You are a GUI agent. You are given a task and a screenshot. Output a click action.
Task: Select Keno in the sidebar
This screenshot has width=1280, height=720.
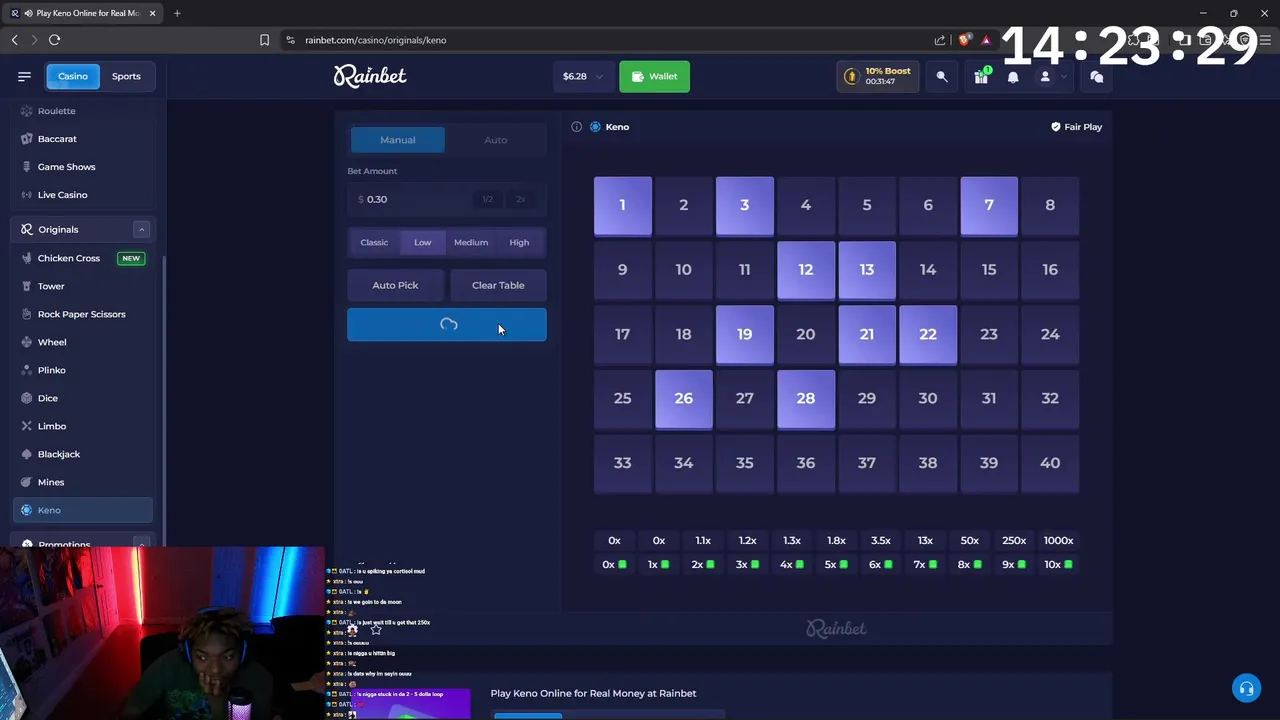83,510
